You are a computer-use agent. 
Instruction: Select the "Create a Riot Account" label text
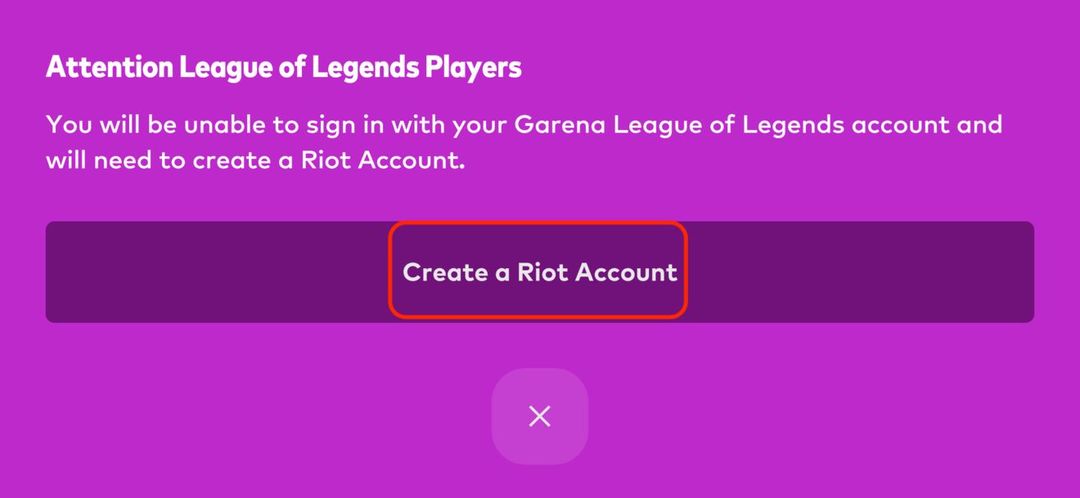coord(539,272)
